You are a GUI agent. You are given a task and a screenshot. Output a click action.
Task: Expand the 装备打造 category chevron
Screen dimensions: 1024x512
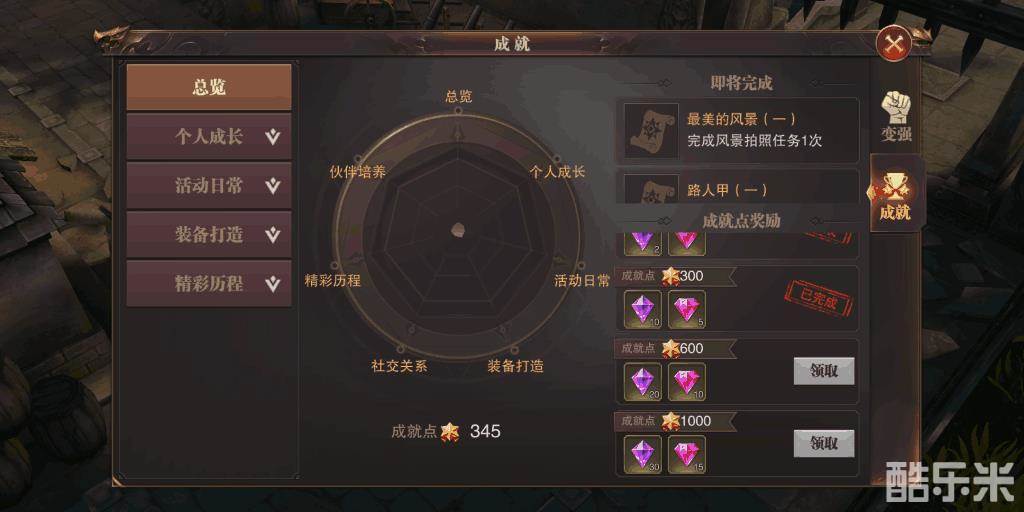(x=273, y=235)
